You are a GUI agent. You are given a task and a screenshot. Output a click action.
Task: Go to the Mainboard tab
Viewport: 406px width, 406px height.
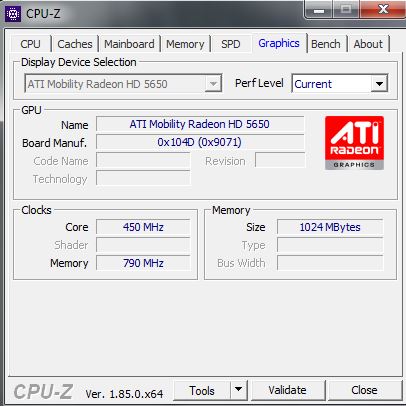129,44
